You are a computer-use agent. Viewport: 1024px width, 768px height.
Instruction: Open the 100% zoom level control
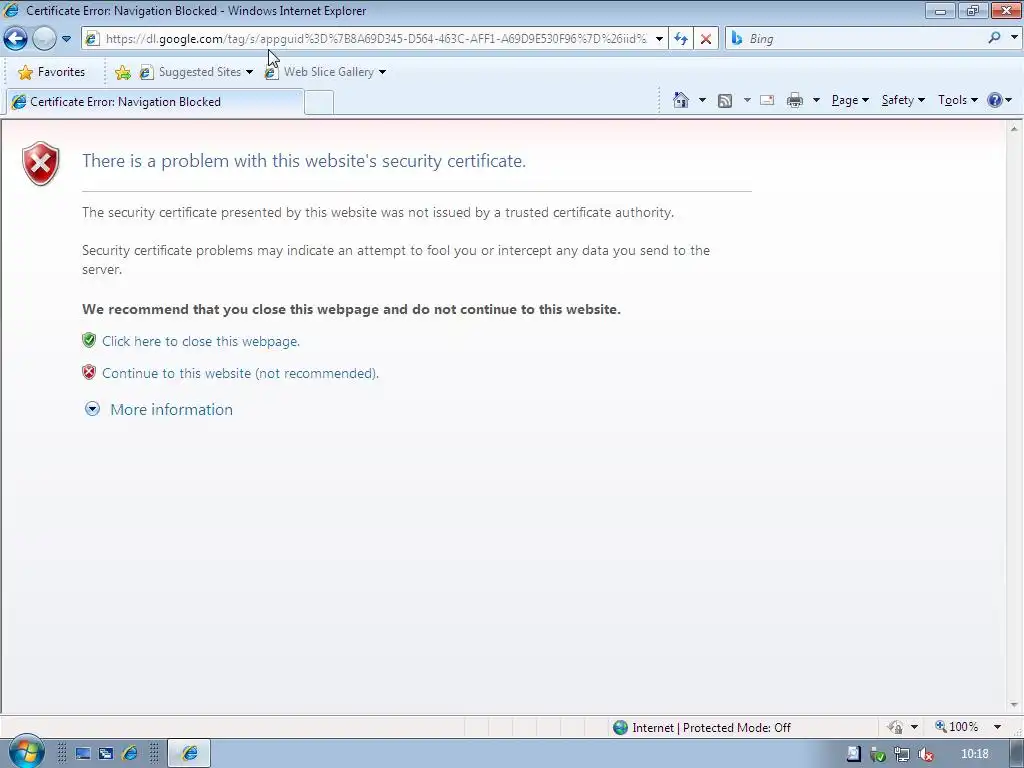click(x=957, y=727)
